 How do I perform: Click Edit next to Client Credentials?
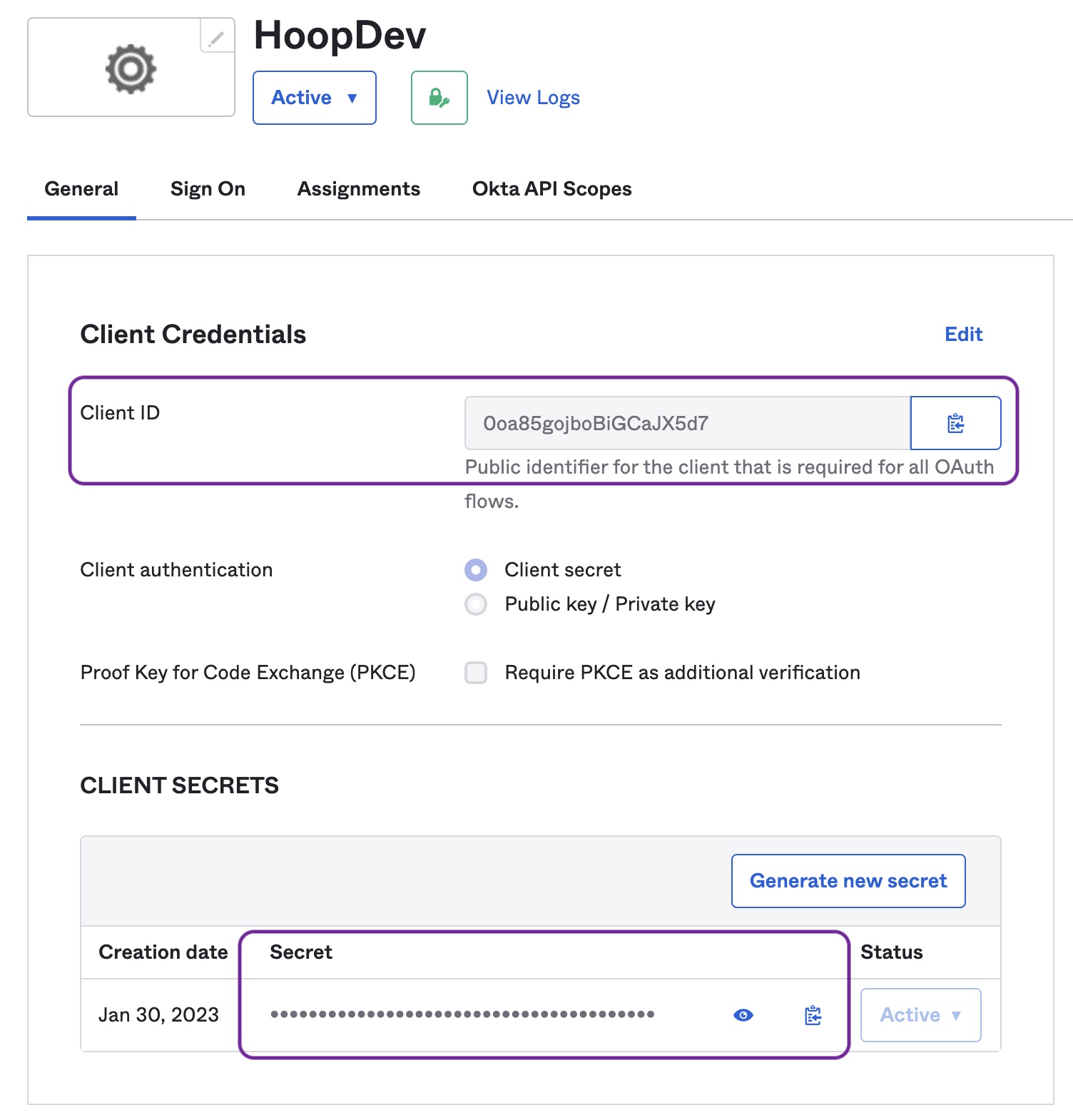point(963,335)
